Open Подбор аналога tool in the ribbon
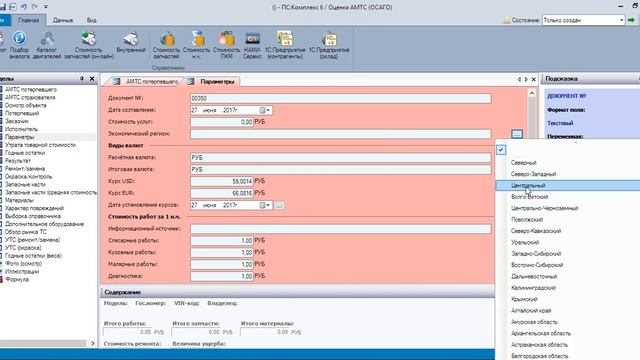Viewport: 640px width, 360px height. 19,45
